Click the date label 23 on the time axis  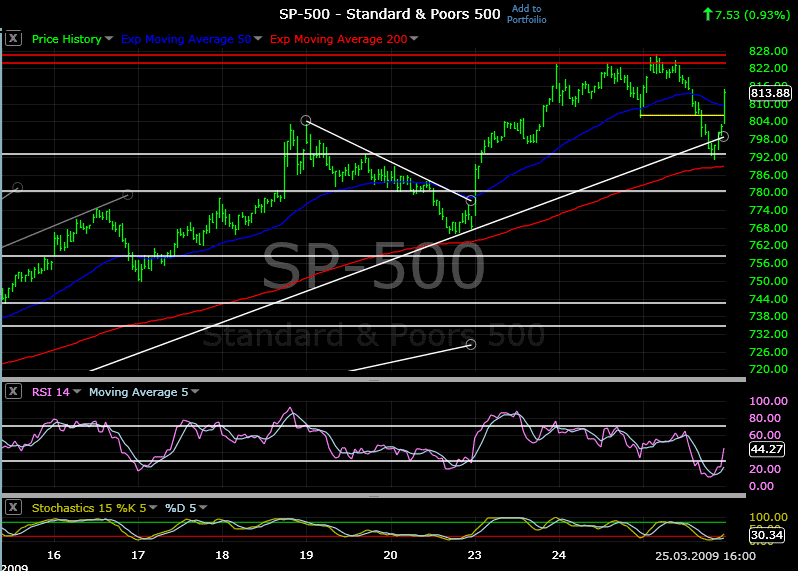474,555
